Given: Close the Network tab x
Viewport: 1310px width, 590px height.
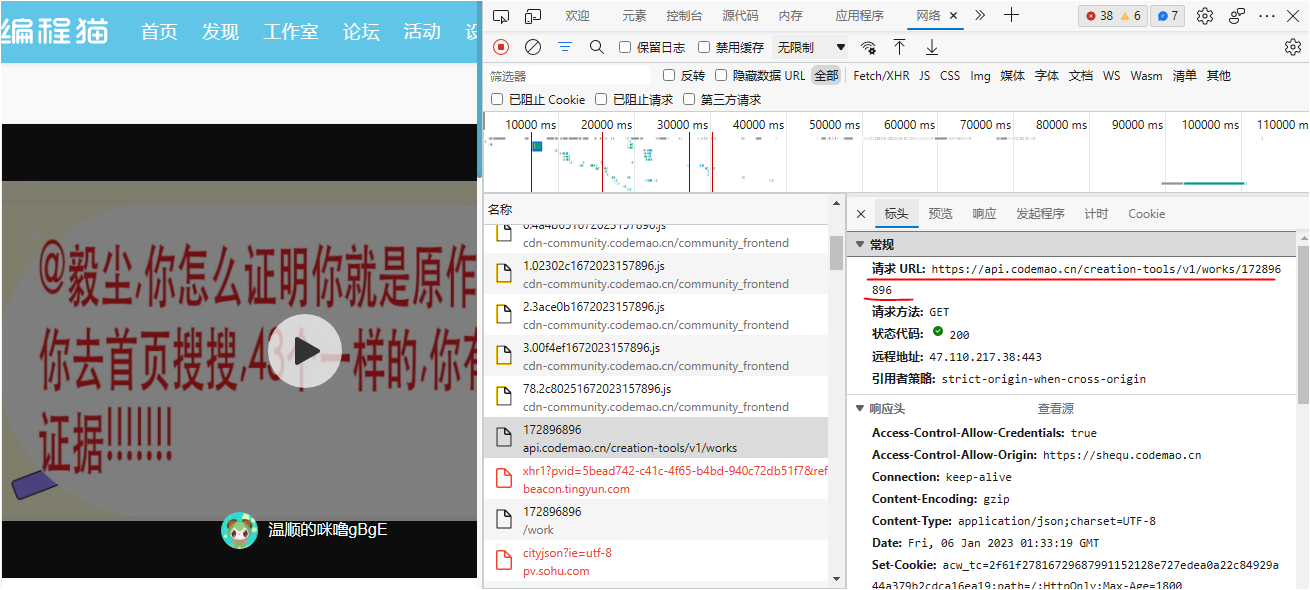Looking at the screenshot, I should [953, 16].
